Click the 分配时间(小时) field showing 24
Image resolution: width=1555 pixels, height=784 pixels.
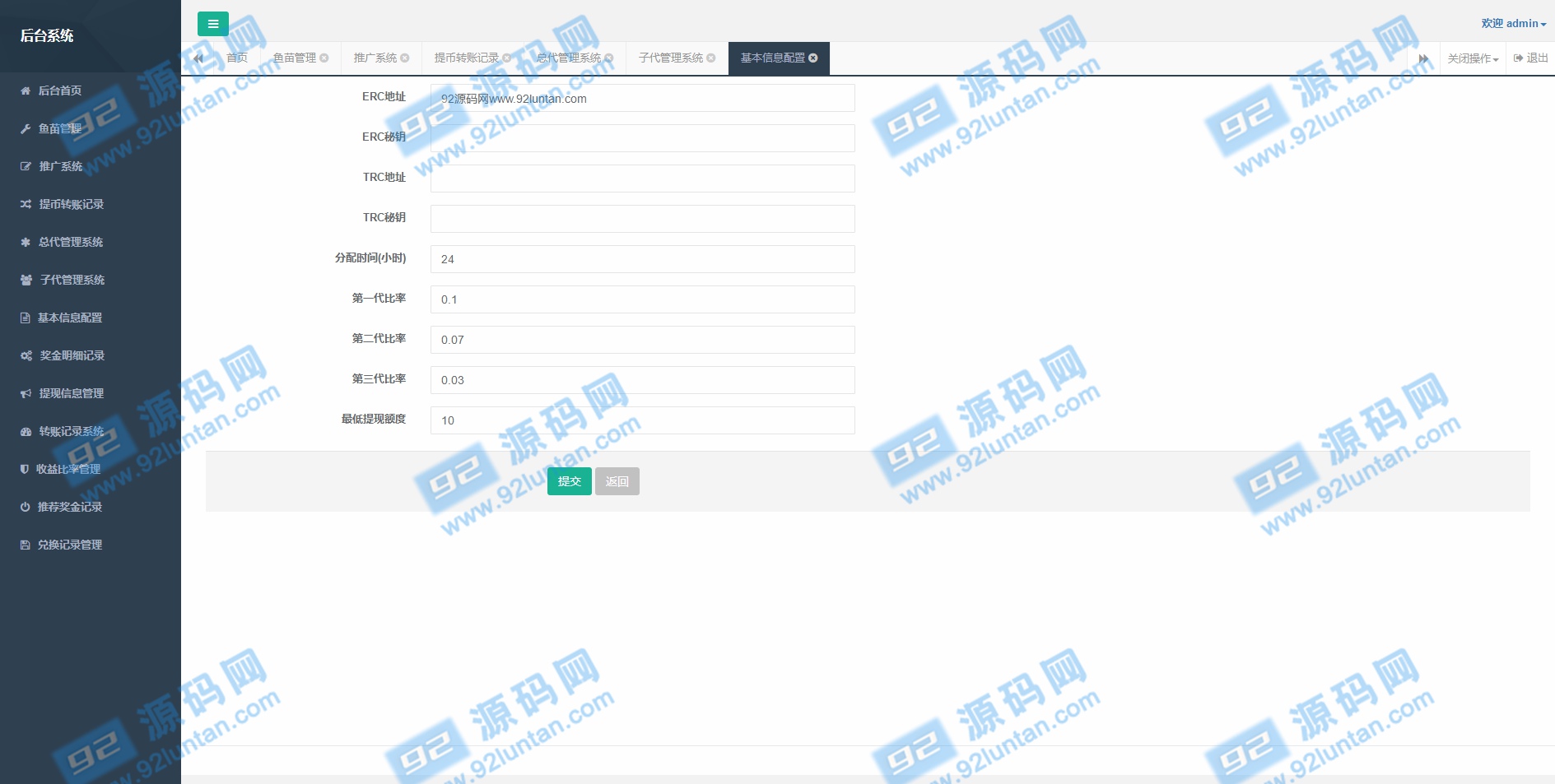[642, 259]
